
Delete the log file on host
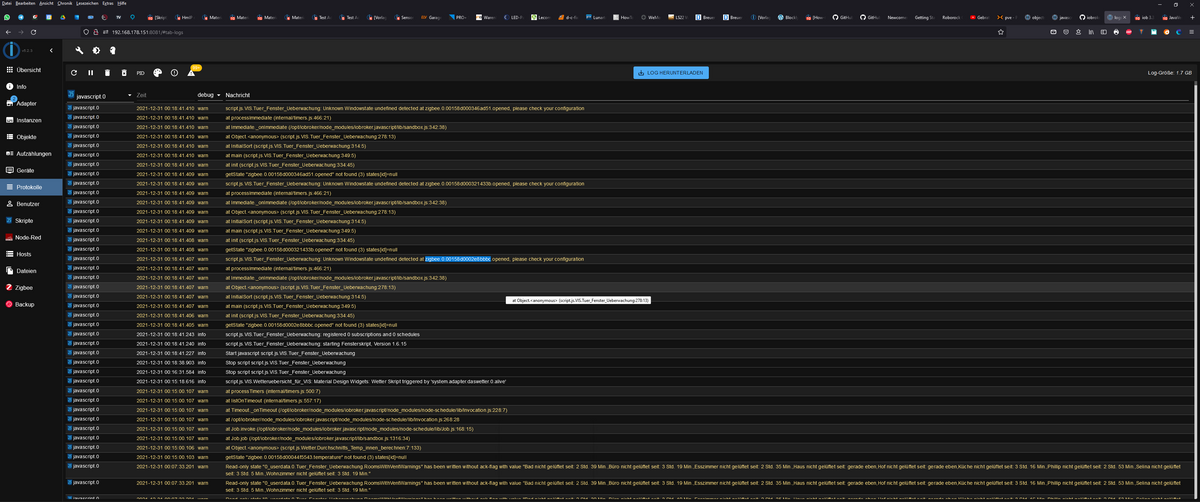[x=124, y=73]
